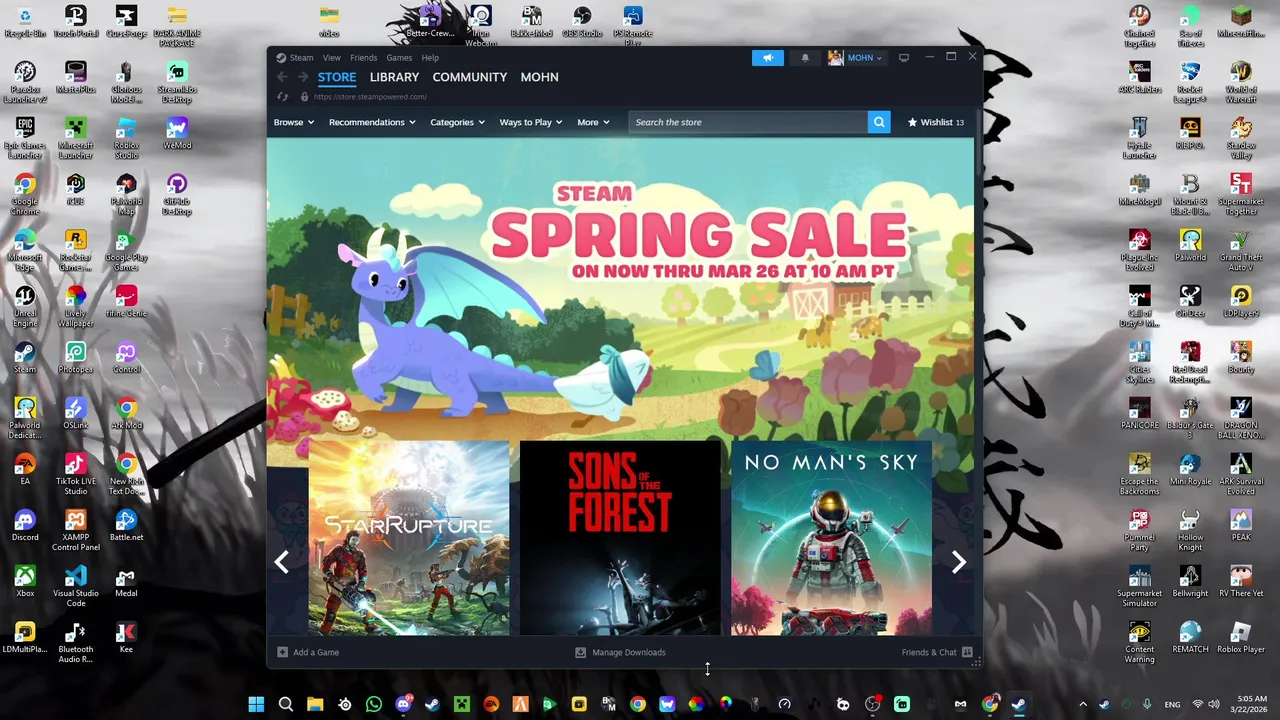The image size is (1280, 720).
Task: Go back with Steam's back arrow
Action: point(282,77)
